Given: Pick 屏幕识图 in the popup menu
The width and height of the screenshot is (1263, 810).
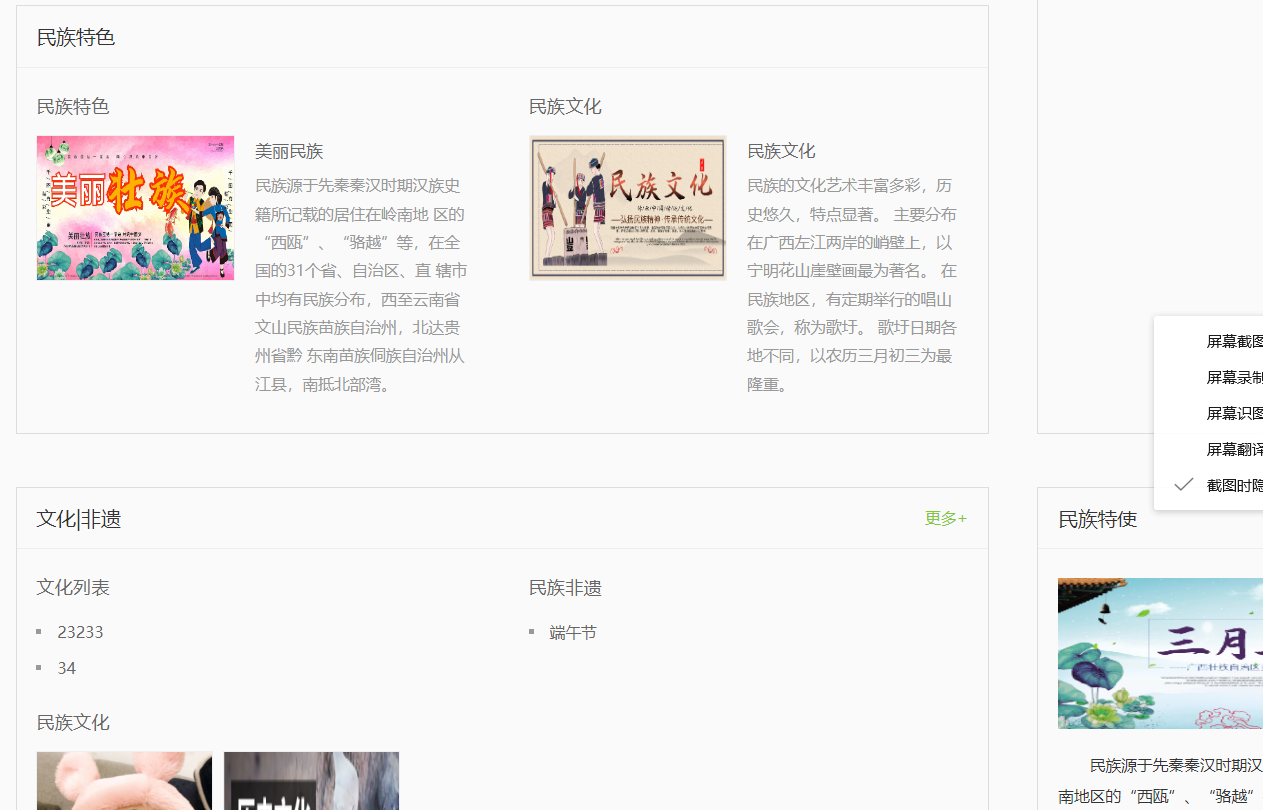Looking at the screenshot, I should pos(1233,413).
